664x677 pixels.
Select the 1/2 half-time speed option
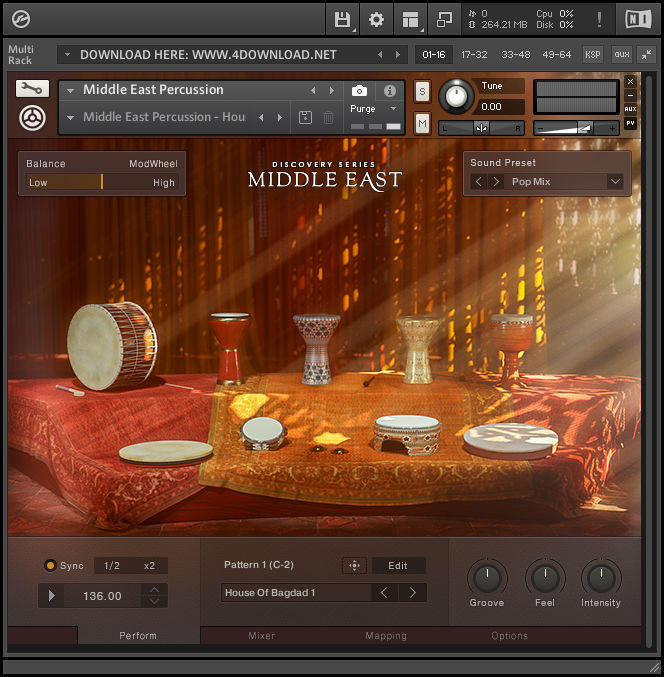tap(112, 566)
